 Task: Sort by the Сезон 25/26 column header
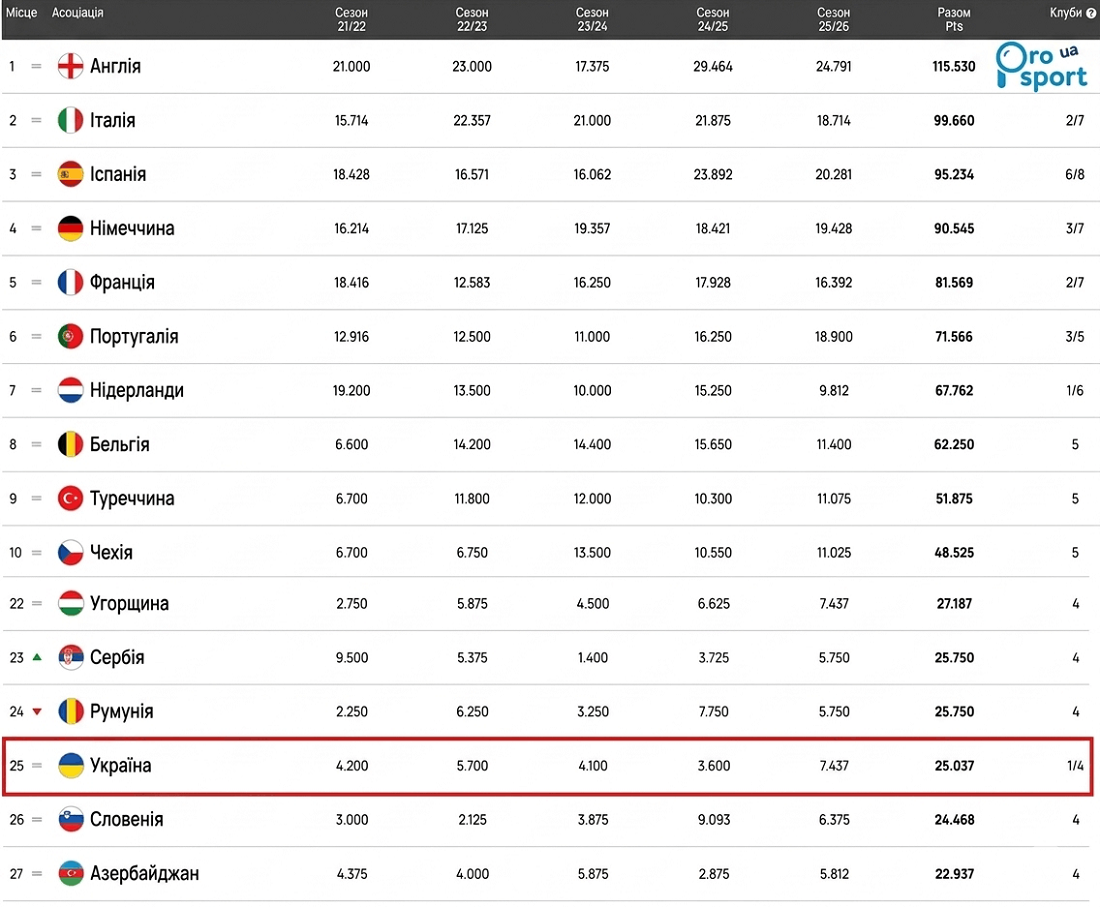point(833,19)
